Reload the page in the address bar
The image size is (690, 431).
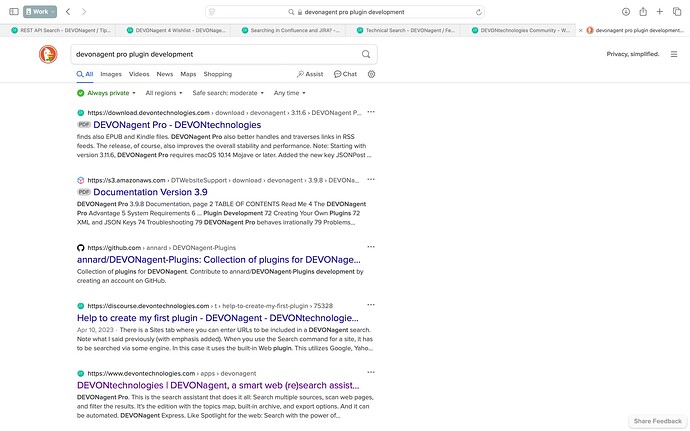pos(479,12)
